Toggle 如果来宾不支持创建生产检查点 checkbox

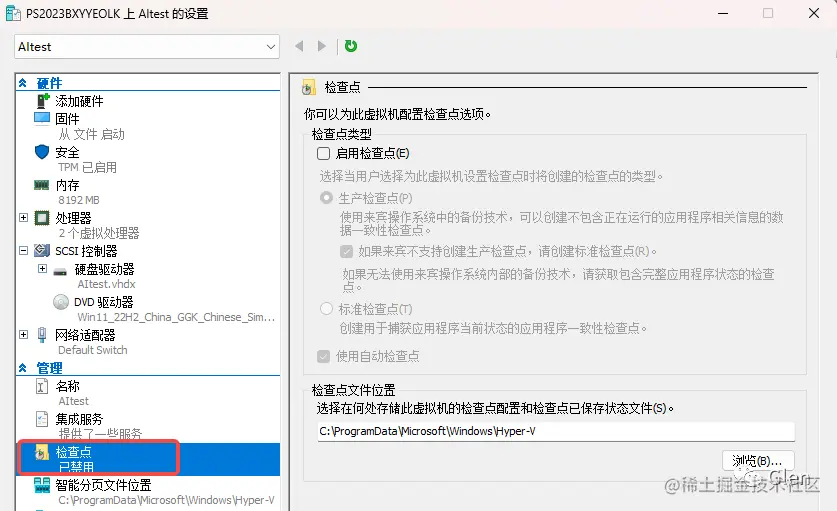coord(346,251)
